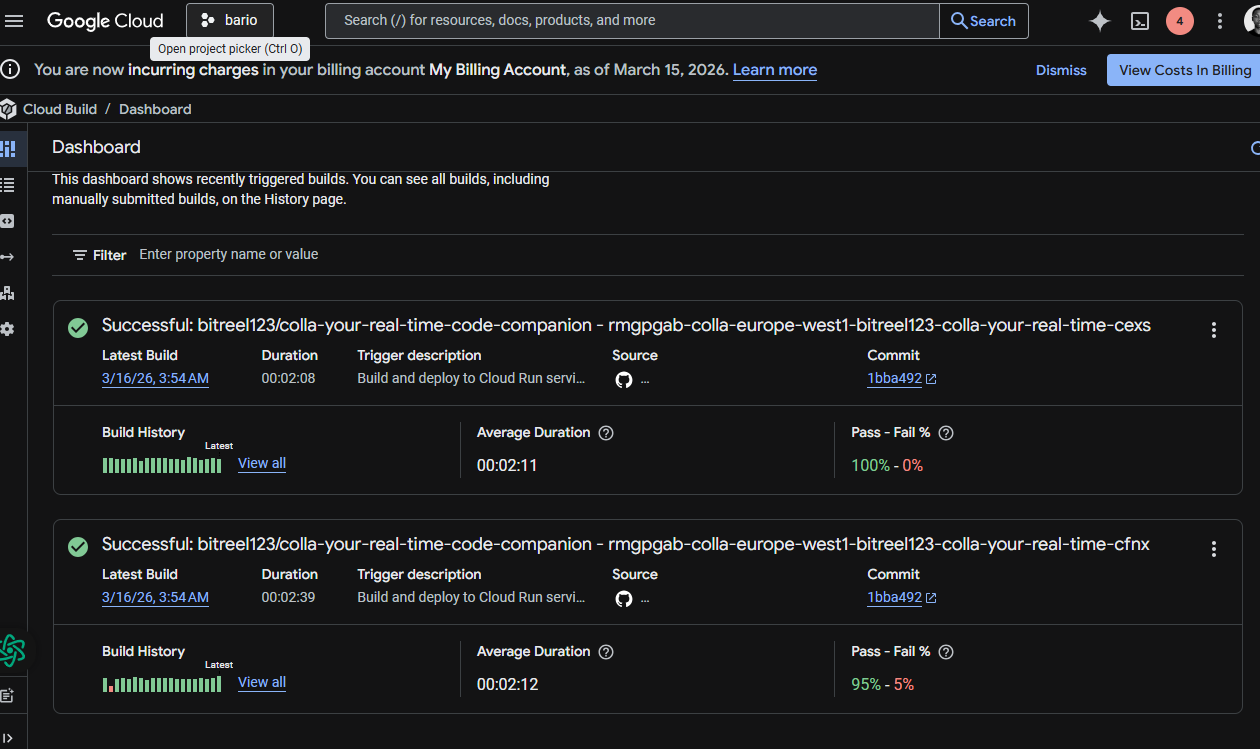Open Cloud Build breadcrumb link

pyautogui.click(x=60, y=109)
